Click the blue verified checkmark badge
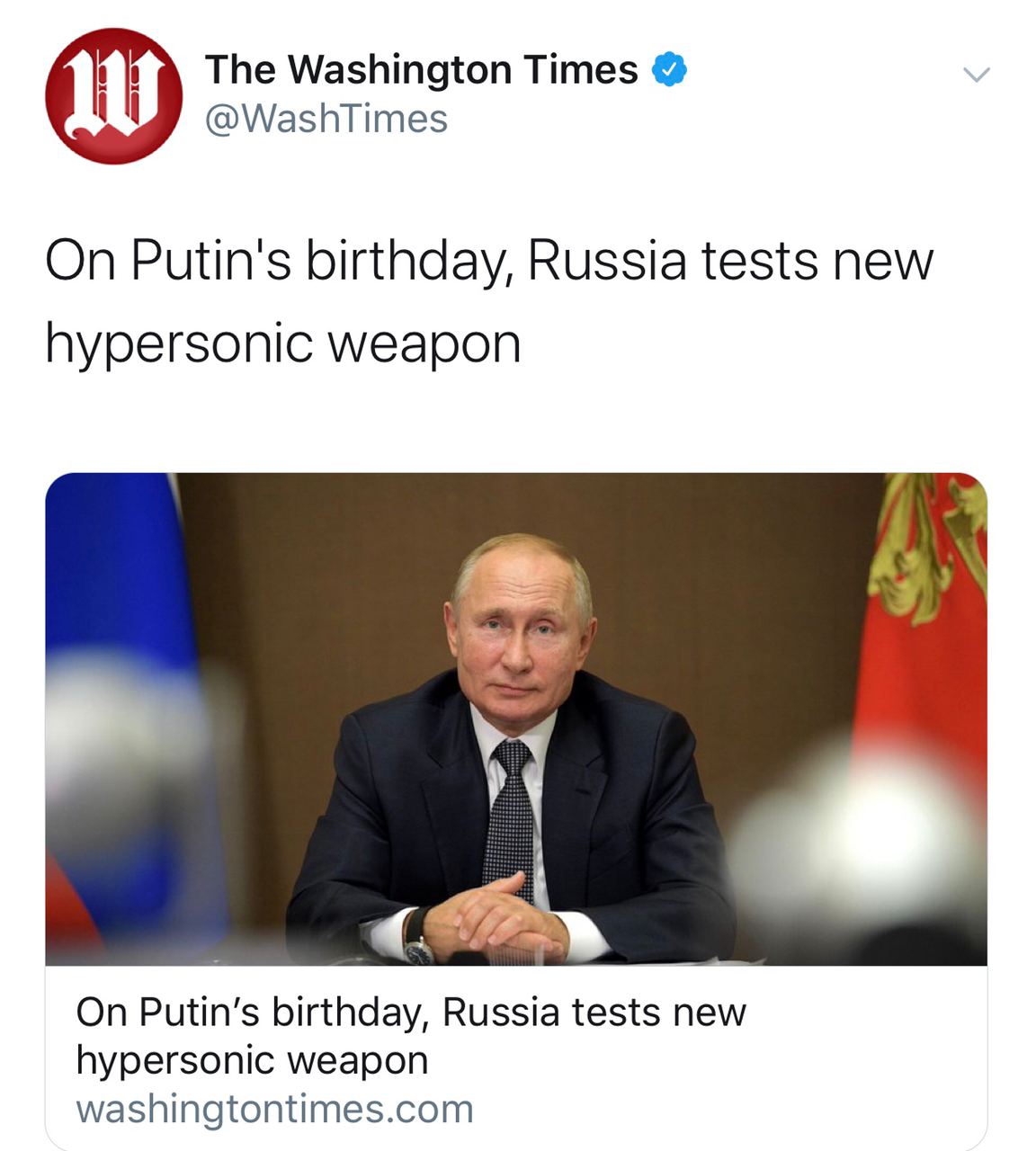The width and height of the screenshot is (1036, 1151). pos(669,69)
